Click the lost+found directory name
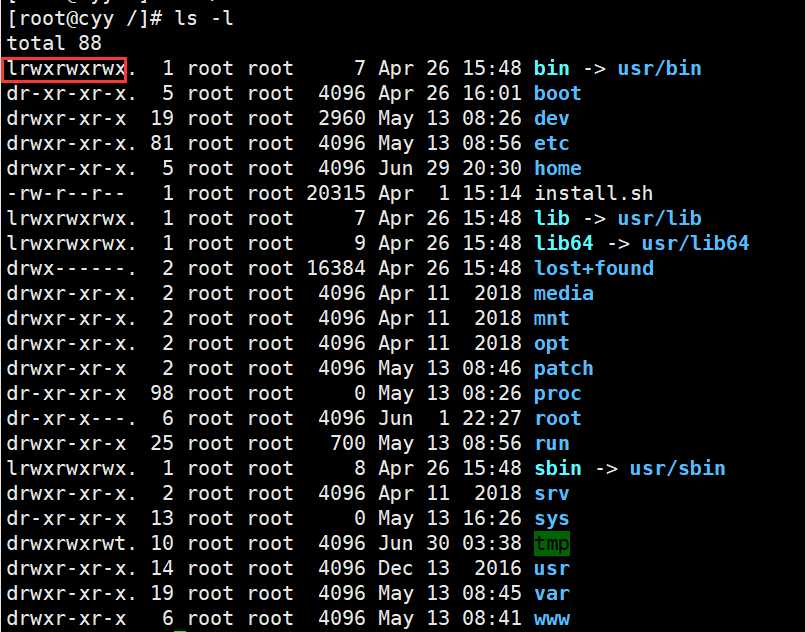Viewport: 805px width, 632px height. click(x=593, y=269)
